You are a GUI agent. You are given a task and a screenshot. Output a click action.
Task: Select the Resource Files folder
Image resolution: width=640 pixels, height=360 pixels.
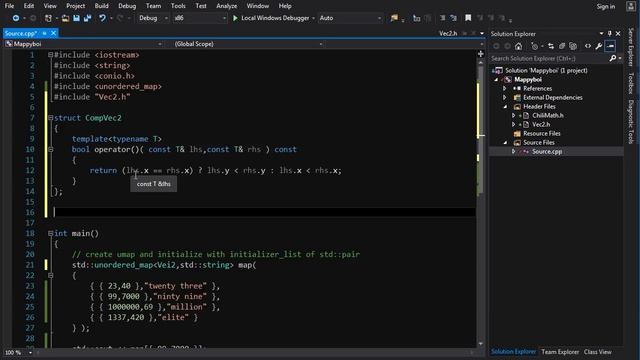click(542, 133)
